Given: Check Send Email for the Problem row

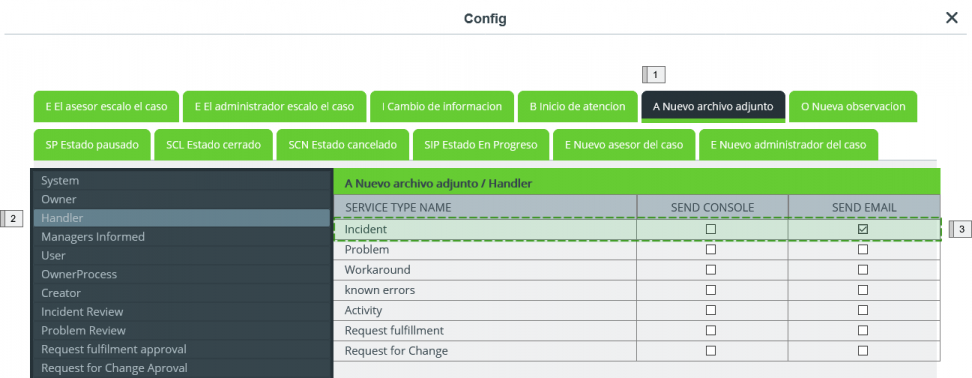Looking at the screenshot, I should (x=863, y=250).
